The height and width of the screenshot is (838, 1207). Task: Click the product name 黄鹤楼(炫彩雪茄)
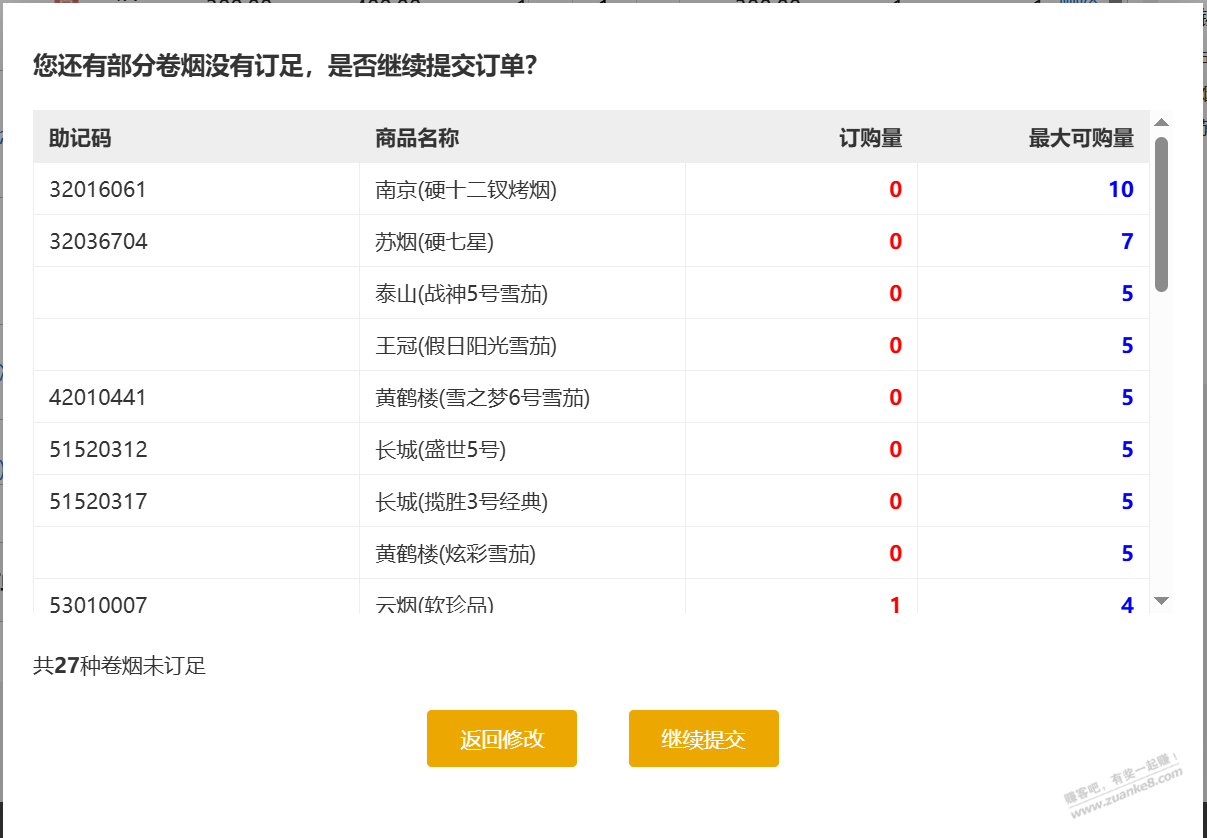(456, 553)
